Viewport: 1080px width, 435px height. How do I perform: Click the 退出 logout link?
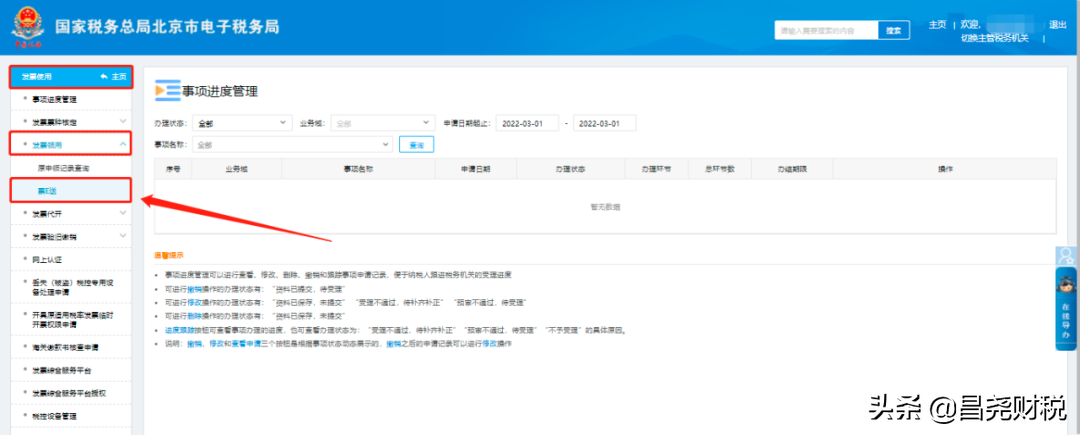coord(1057,25)
